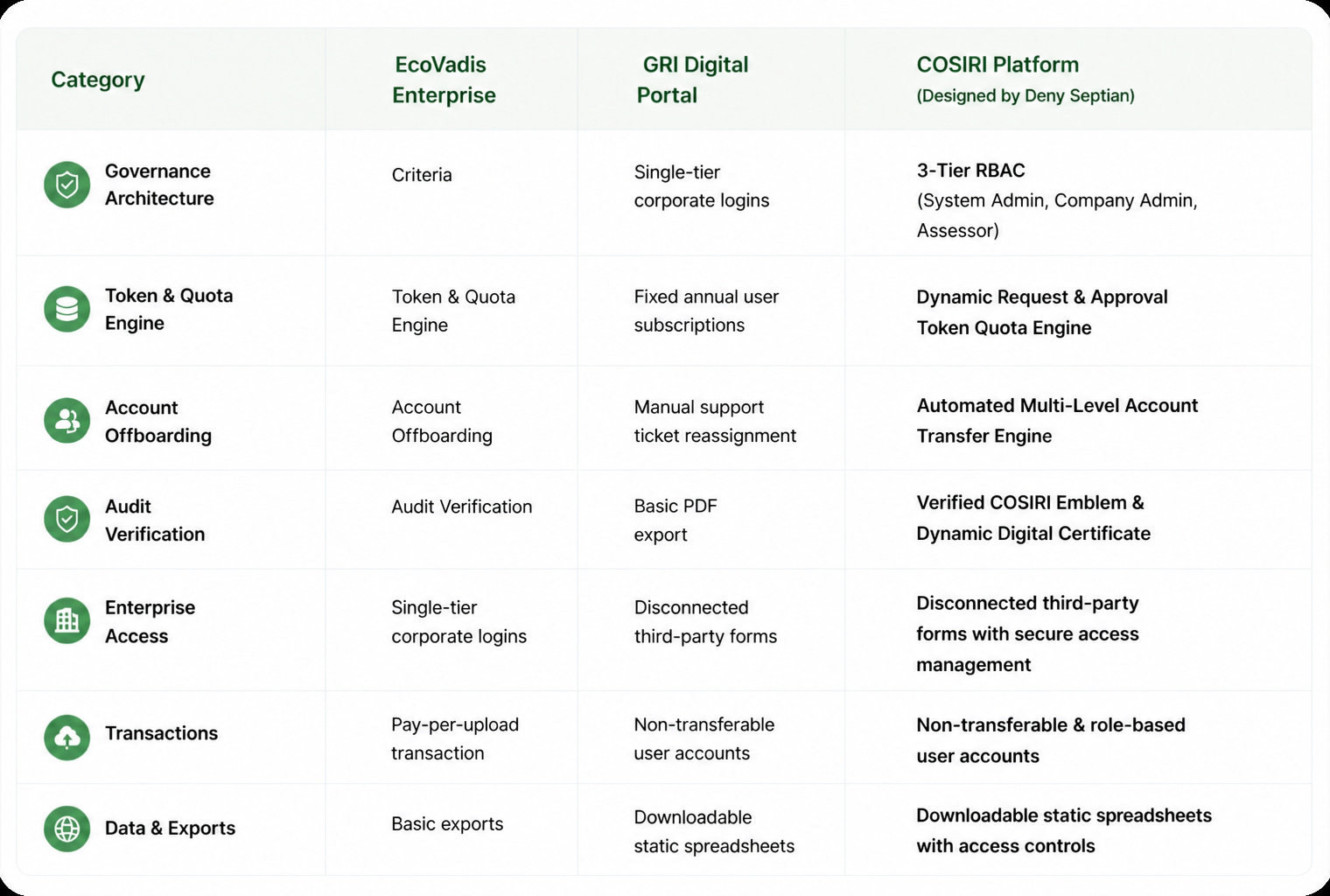Click the Pay-per-upload transaction cell
Viewport: 1330px width, 896px height.
pyautogui.click(x=455, y=738)
